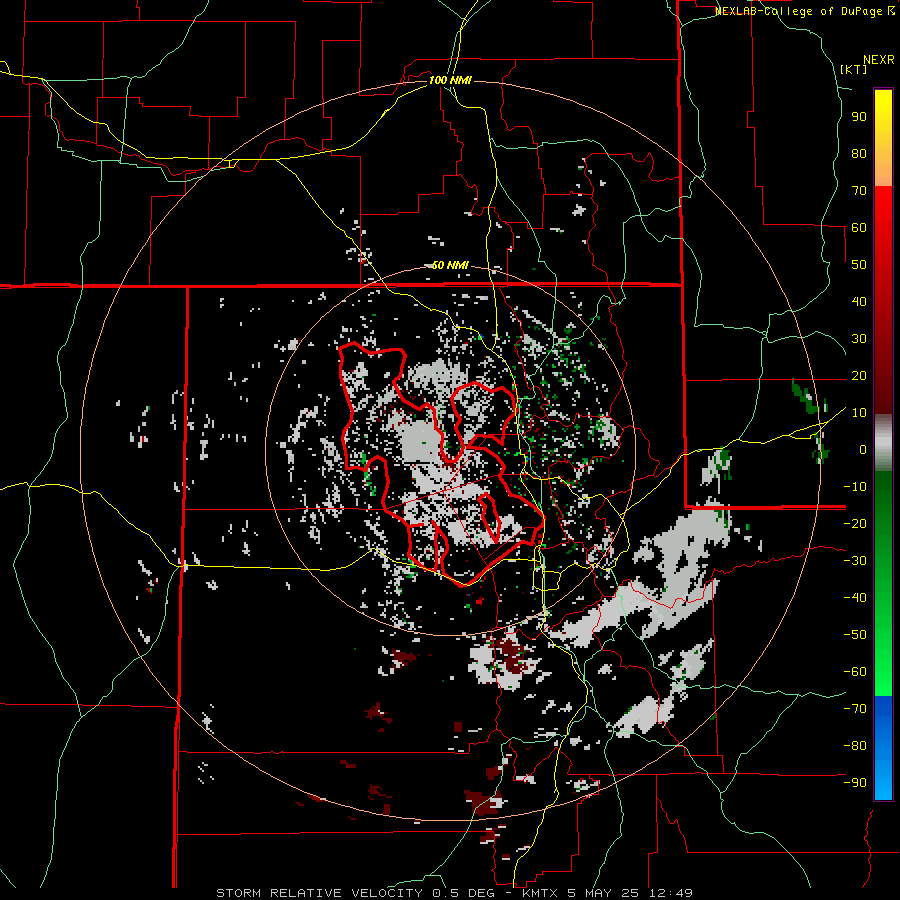Click the 10 value on the velocity scale
This screenshot has height=900, width=900.
click(x=859, y=413)
